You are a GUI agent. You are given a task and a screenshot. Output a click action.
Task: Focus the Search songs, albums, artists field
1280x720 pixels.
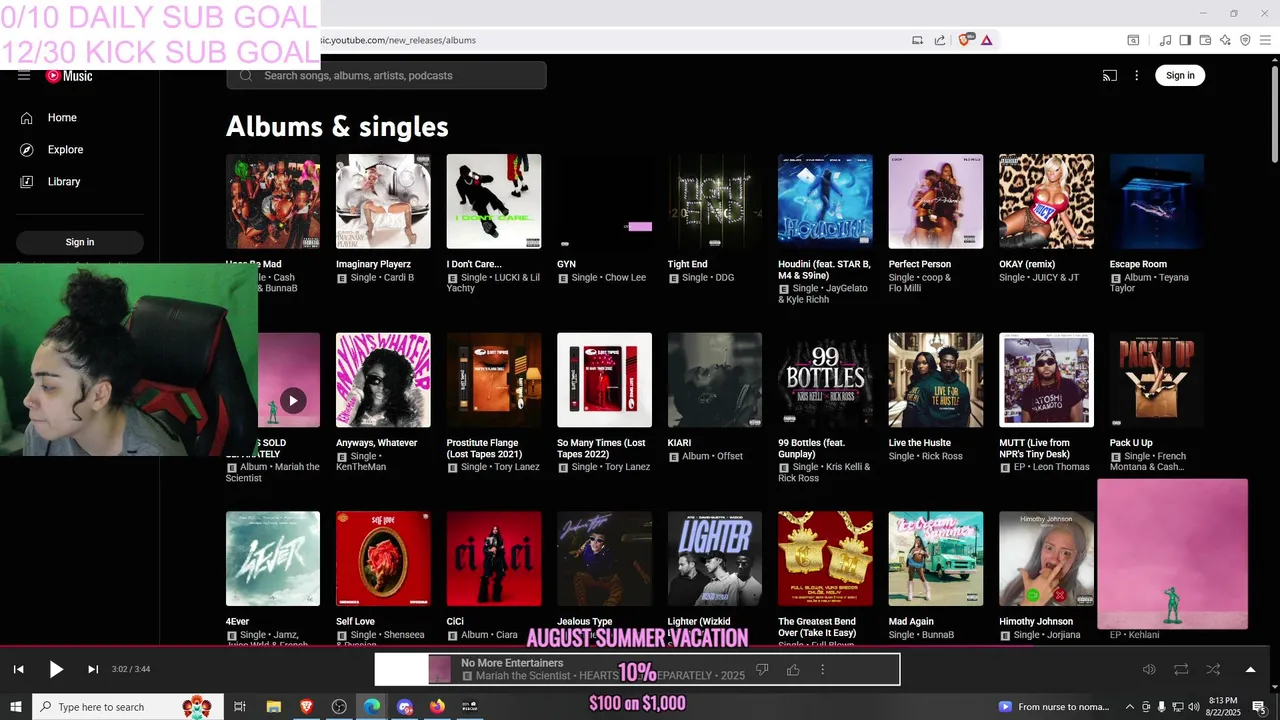click(x=386, y=76)
